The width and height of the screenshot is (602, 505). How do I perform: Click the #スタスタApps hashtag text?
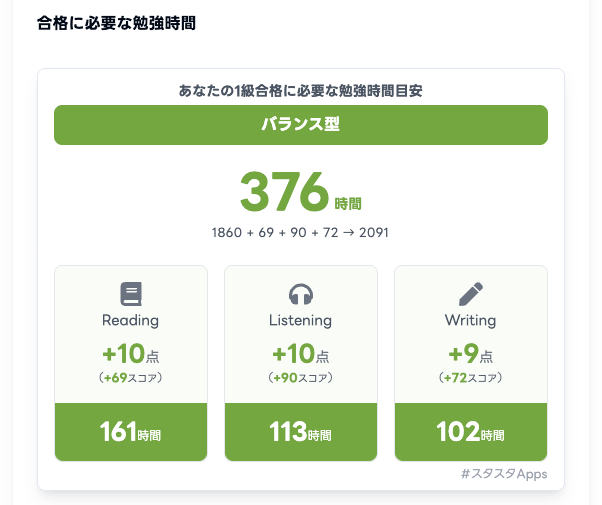pyautogui.click(x=504, y=474)
